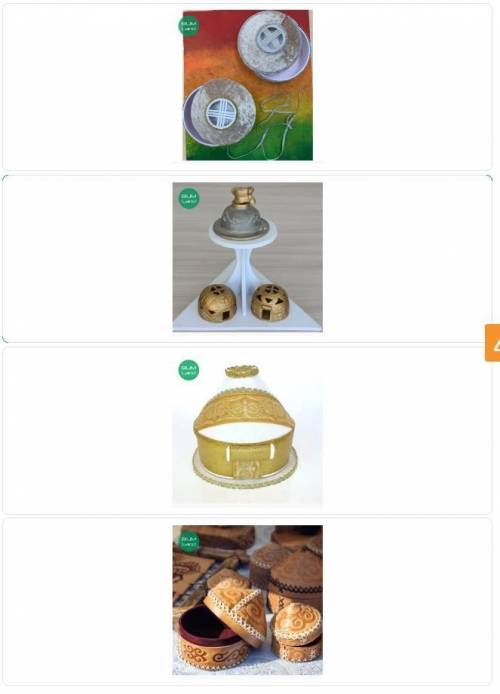Click the green badge on the golden figurine photo
Screen dimensions: 500x694
pos(189,198)
